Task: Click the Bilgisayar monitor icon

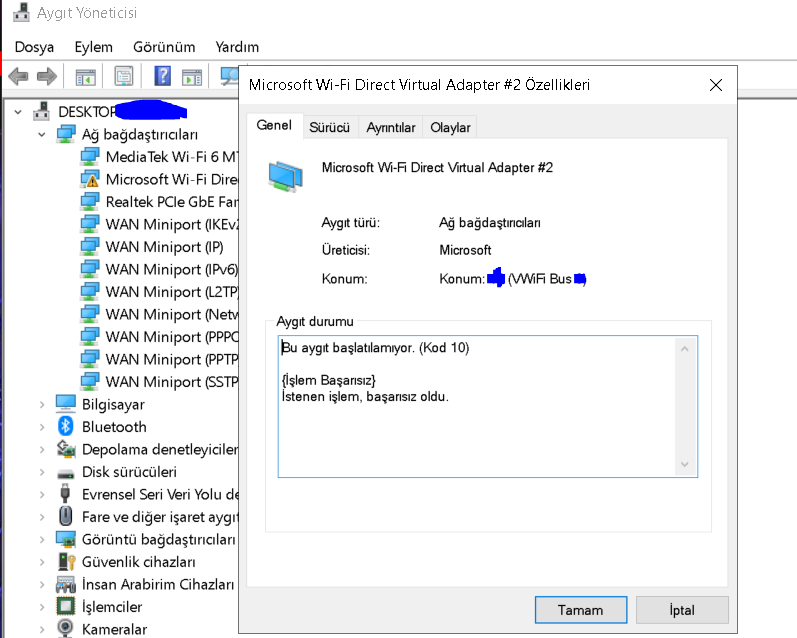Action: pos(66,404)
